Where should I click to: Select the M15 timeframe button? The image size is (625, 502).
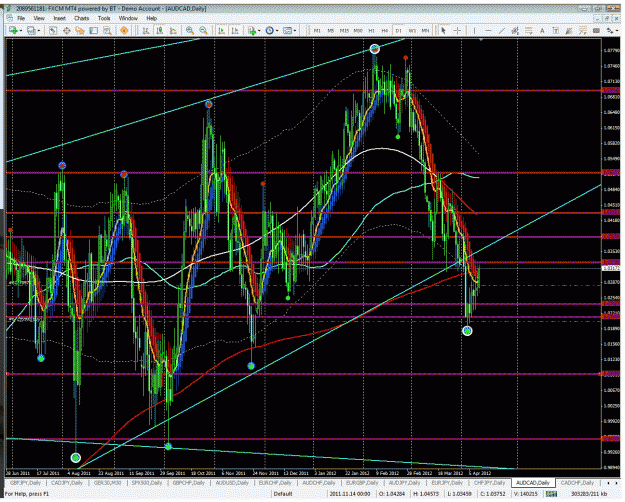point(344,31)
